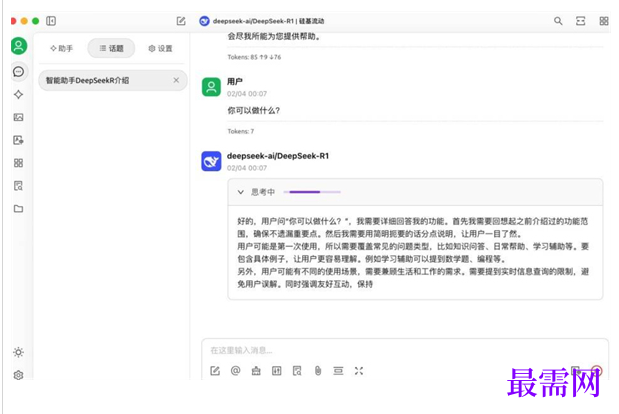
Task: Open the files folder in the sidebar
Action: pos(19,208)
